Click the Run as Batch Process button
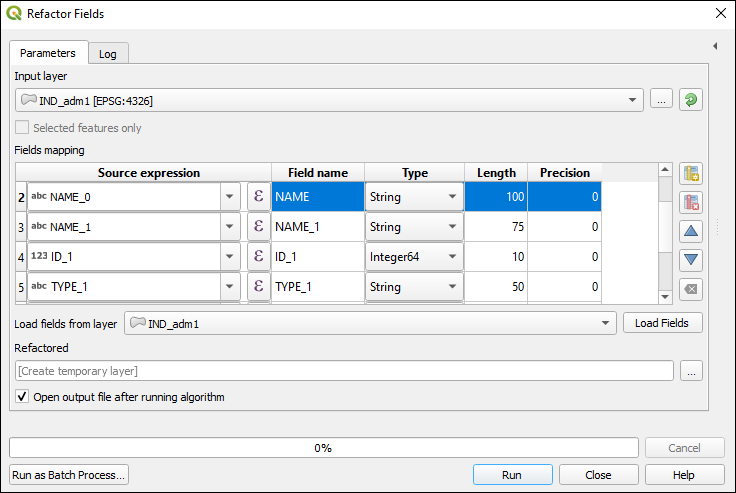This screenshot has height=493, width=736. point(69,475)
